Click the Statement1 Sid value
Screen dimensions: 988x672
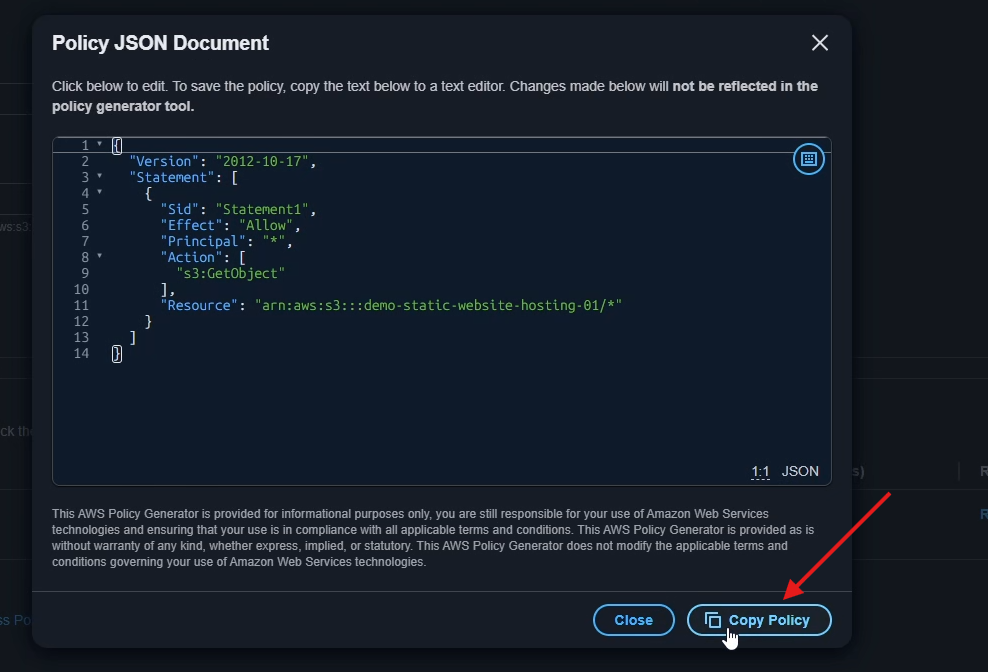tap(265, 209)
